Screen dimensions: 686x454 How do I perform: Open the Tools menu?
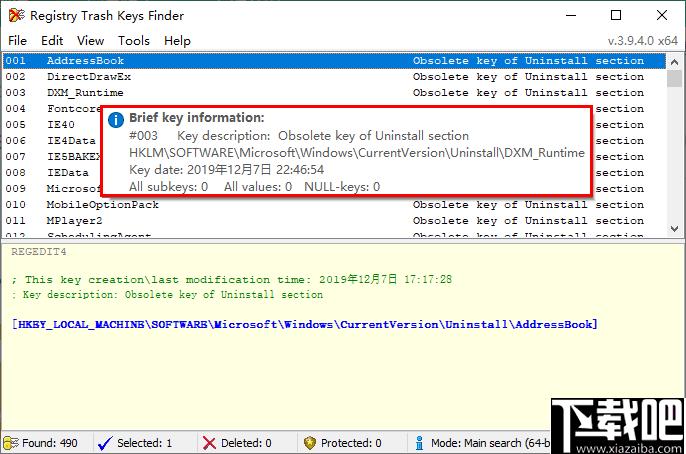click(134, 41)
